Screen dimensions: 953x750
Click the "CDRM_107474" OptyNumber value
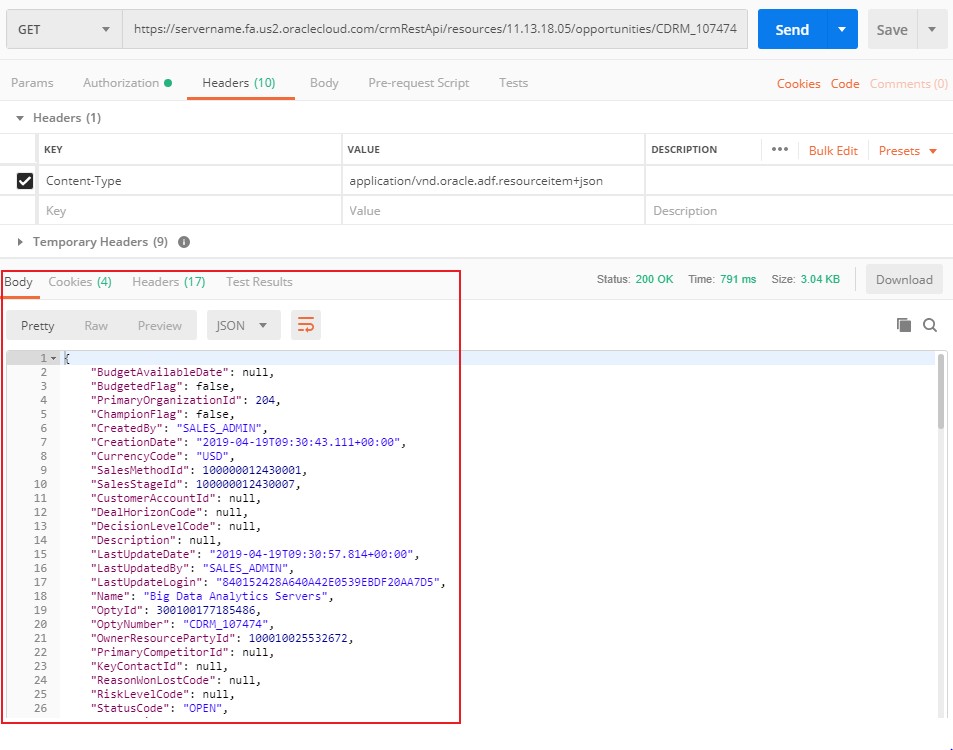click(x=225, y=624)
